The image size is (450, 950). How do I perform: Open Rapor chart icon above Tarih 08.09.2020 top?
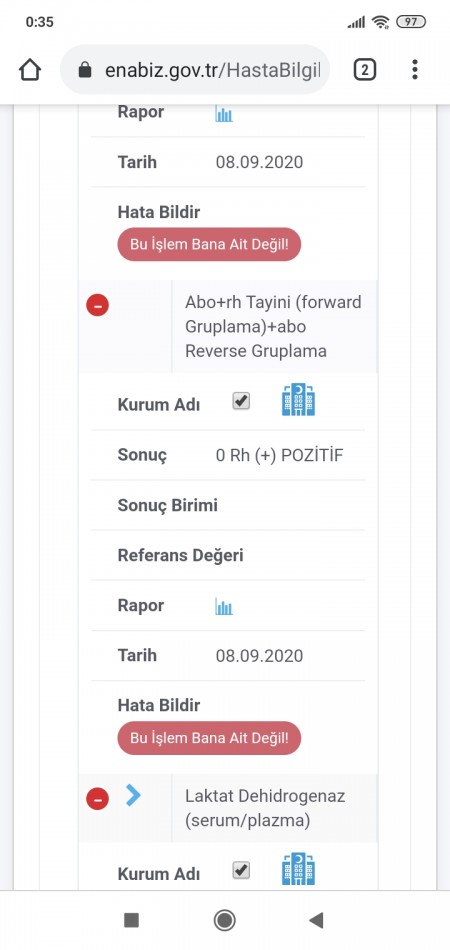coord(224,113)
